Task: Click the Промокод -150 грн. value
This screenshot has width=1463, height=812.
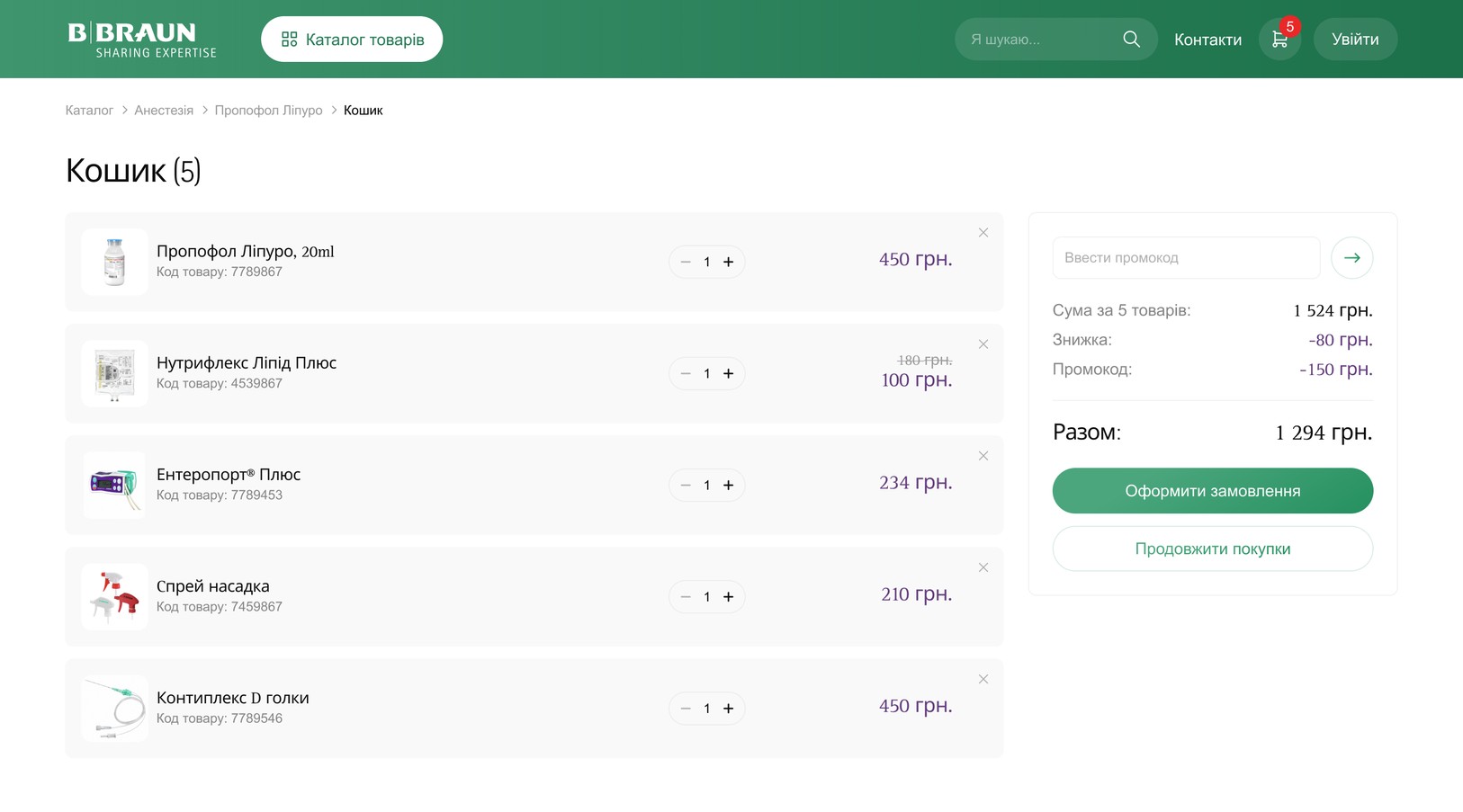Action: coord(1336,370)
